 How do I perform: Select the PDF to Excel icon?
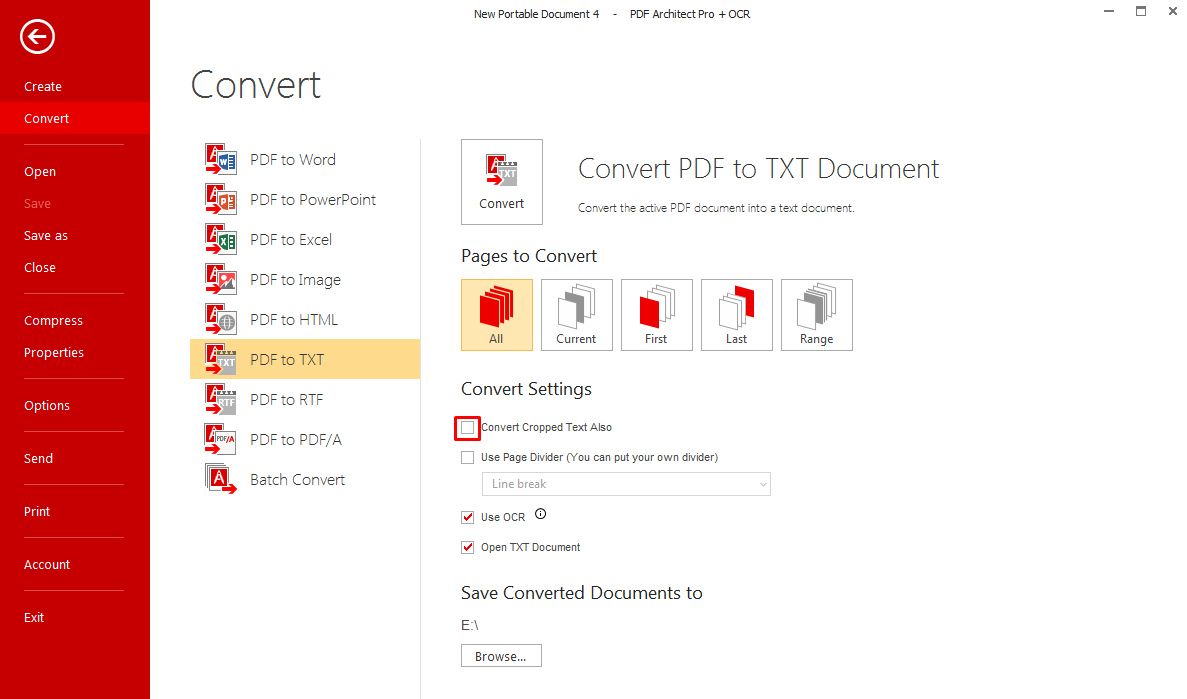[221, 239]
